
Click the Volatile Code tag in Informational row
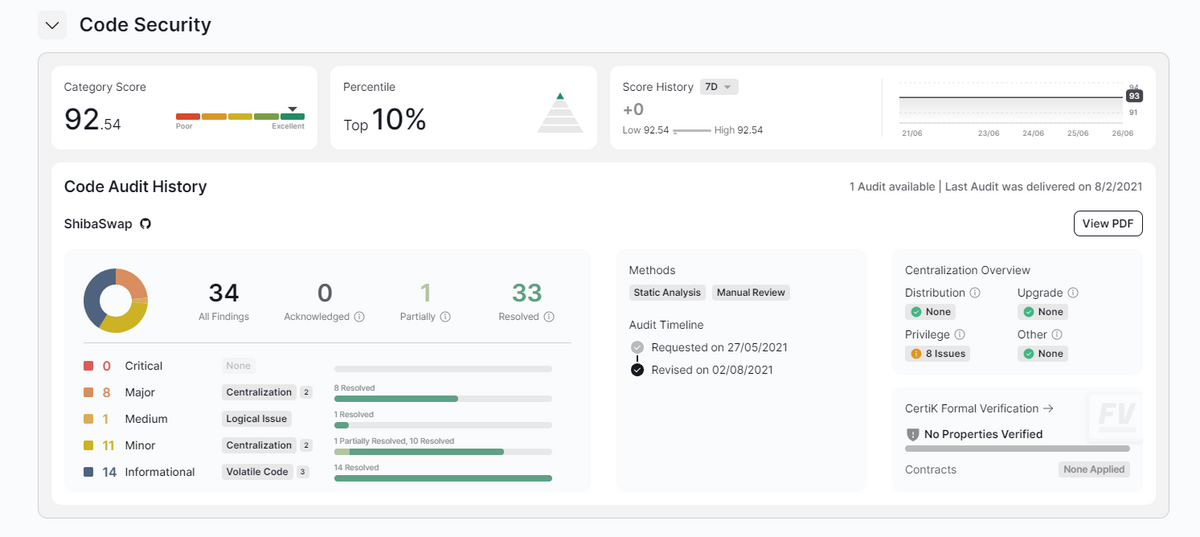pyautogui.click(x=257, y=472)
